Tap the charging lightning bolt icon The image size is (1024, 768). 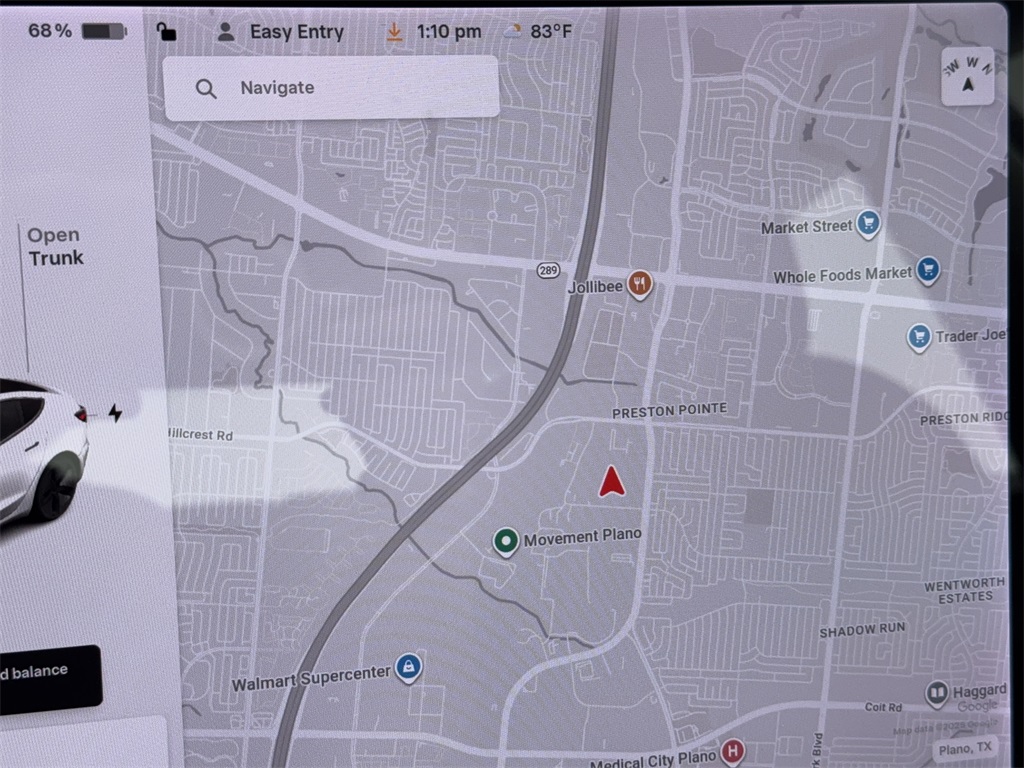[x=115, y=413]
